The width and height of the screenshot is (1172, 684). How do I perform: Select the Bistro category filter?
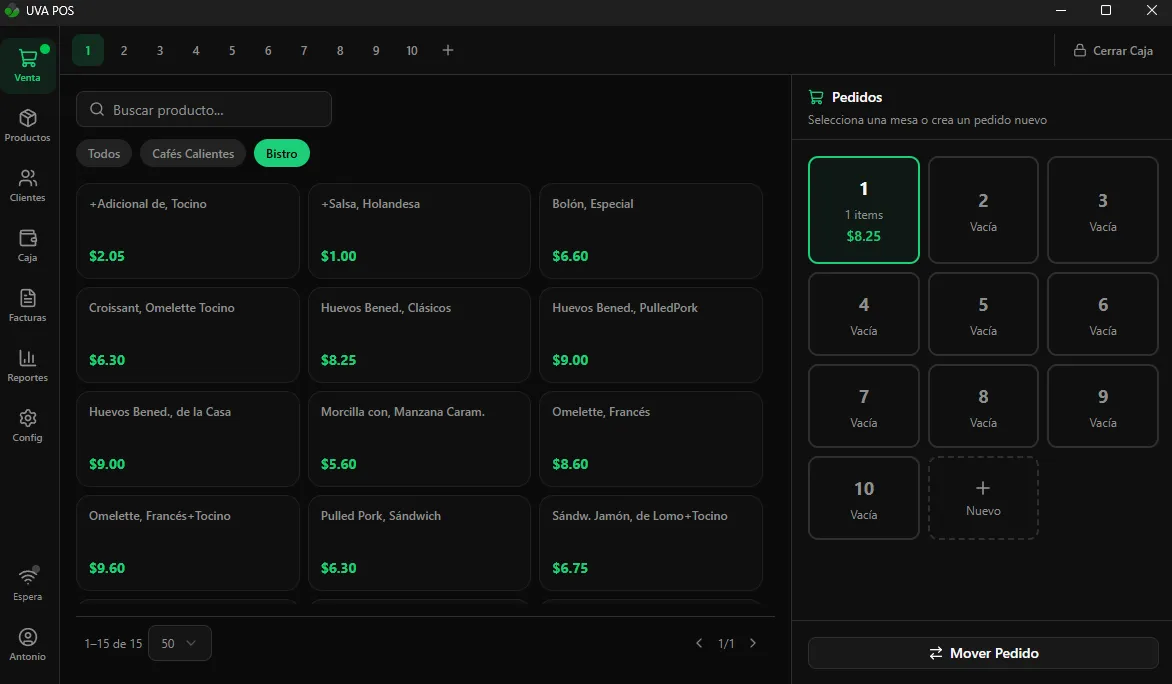pyautogui.click(x=282, y=153)
